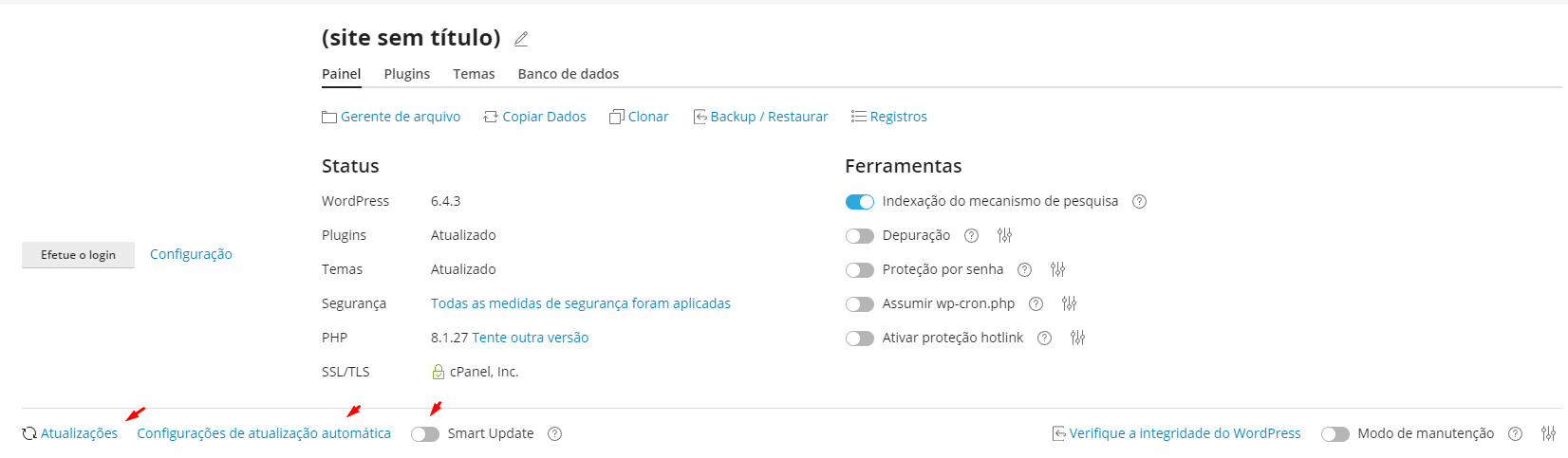Click help icon for Indexação do mecanismo
The image size is (1568, 458).
point(1139,201)
